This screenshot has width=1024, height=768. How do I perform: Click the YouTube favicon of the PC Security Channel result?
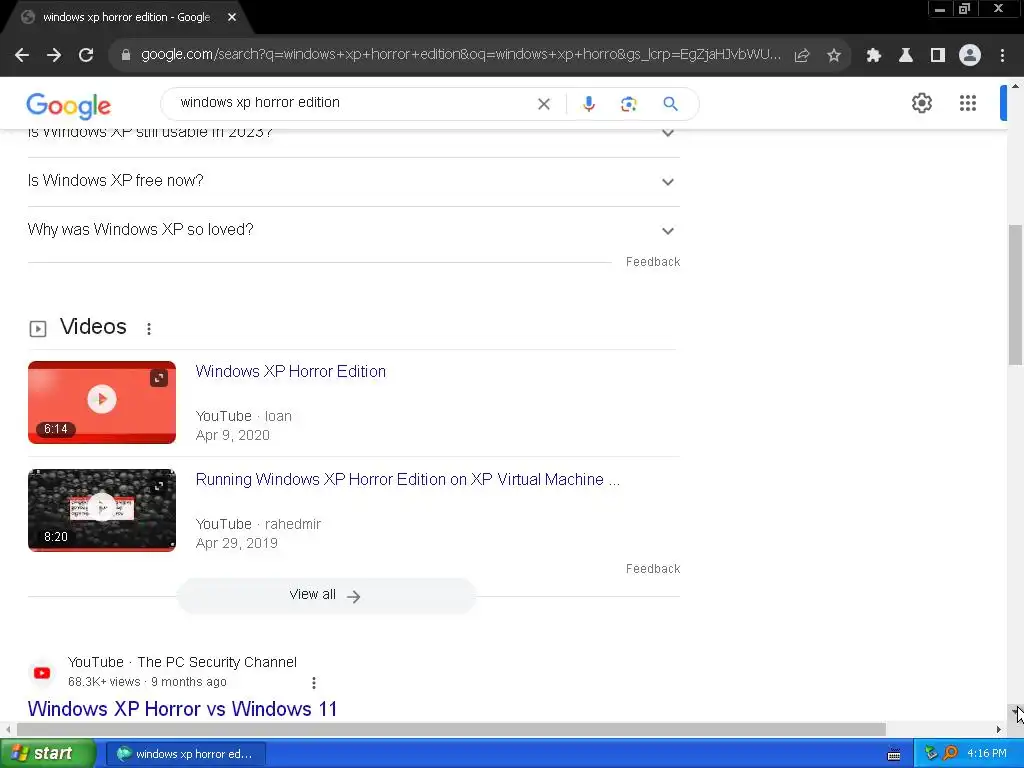tap(42, 673)
